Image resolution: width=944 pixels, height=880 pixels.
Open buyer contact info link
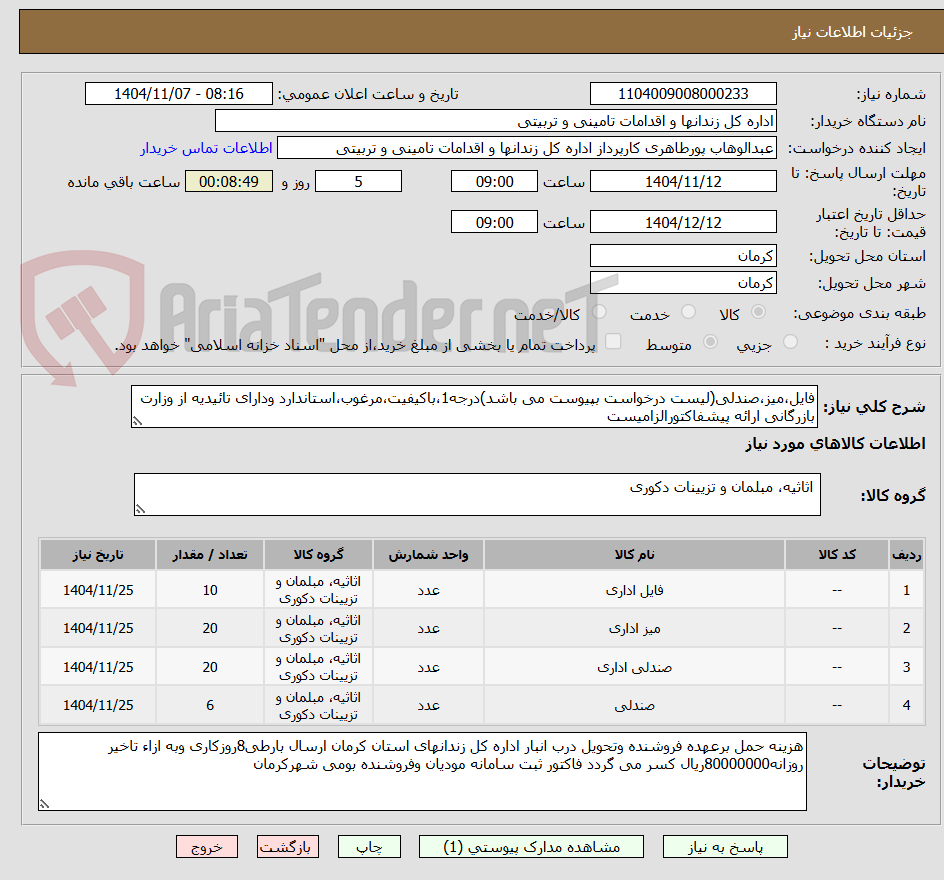pos(206,148)
